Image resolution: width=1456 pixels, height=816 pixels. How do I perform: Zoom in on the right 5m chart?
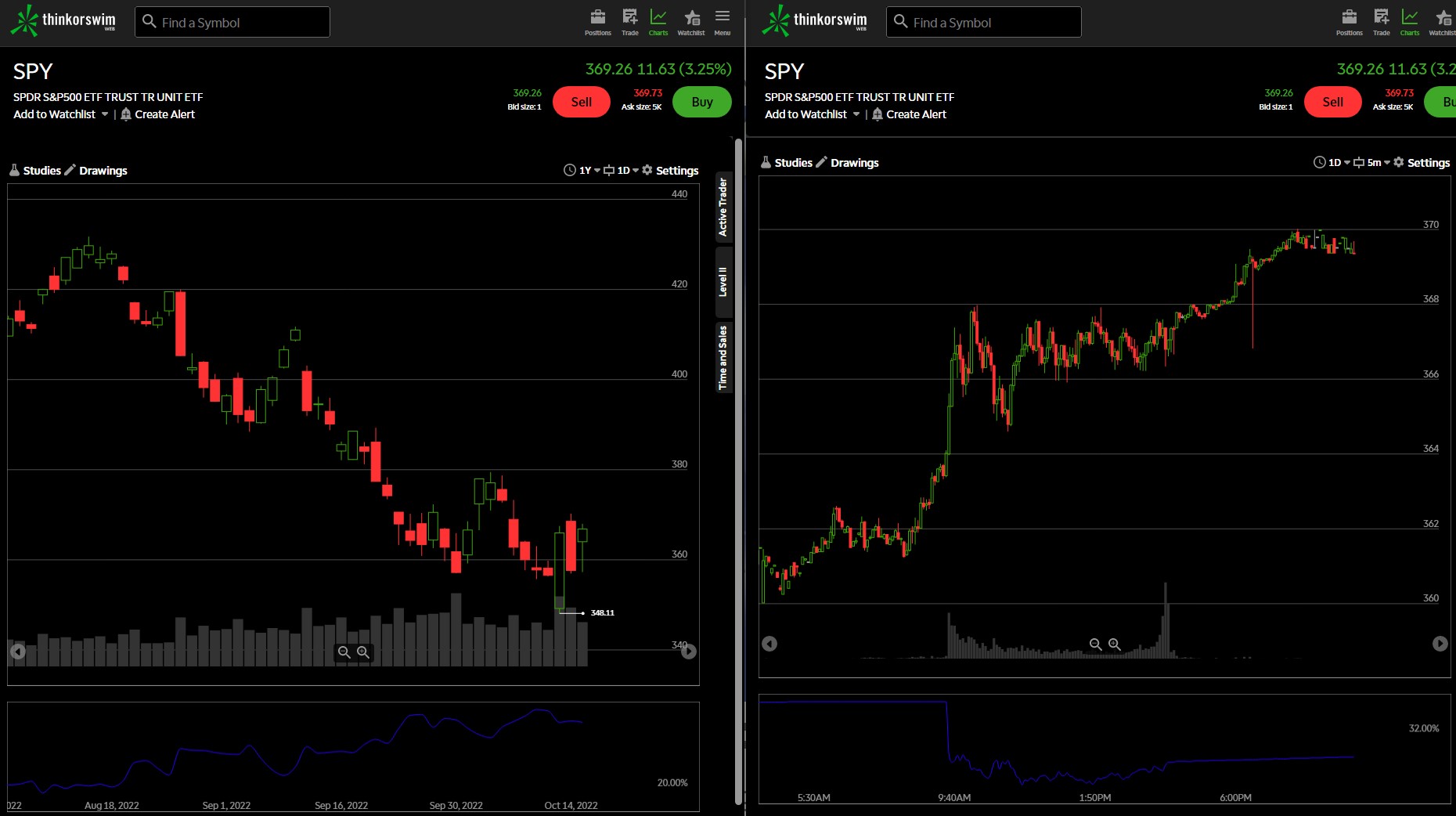click(x=1114, y=644)
